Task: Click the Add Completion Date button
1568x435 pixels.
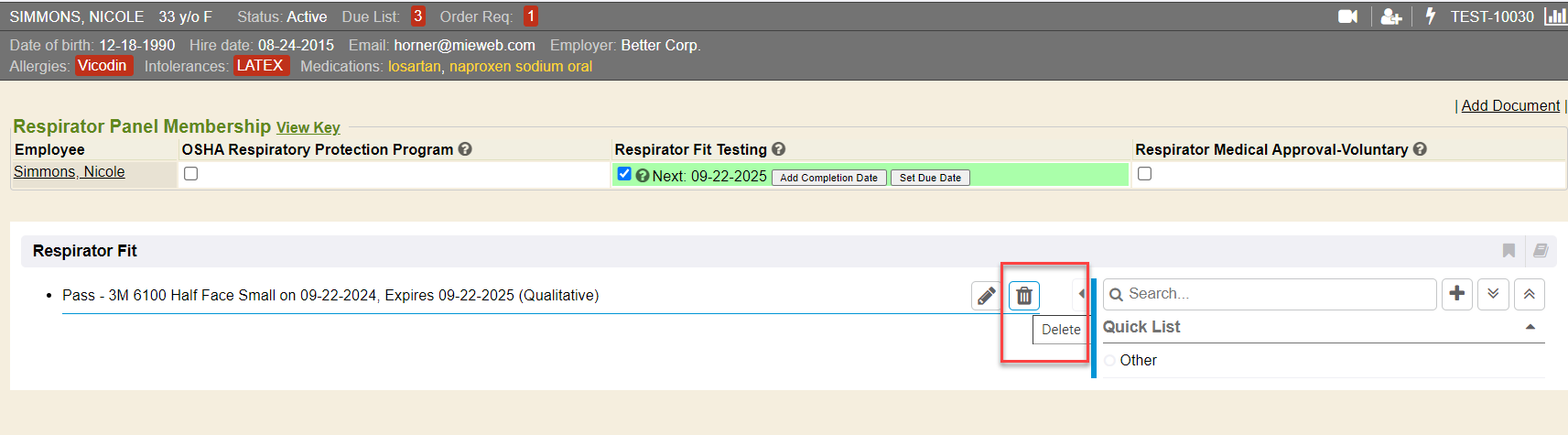Action: pos(828,178)
